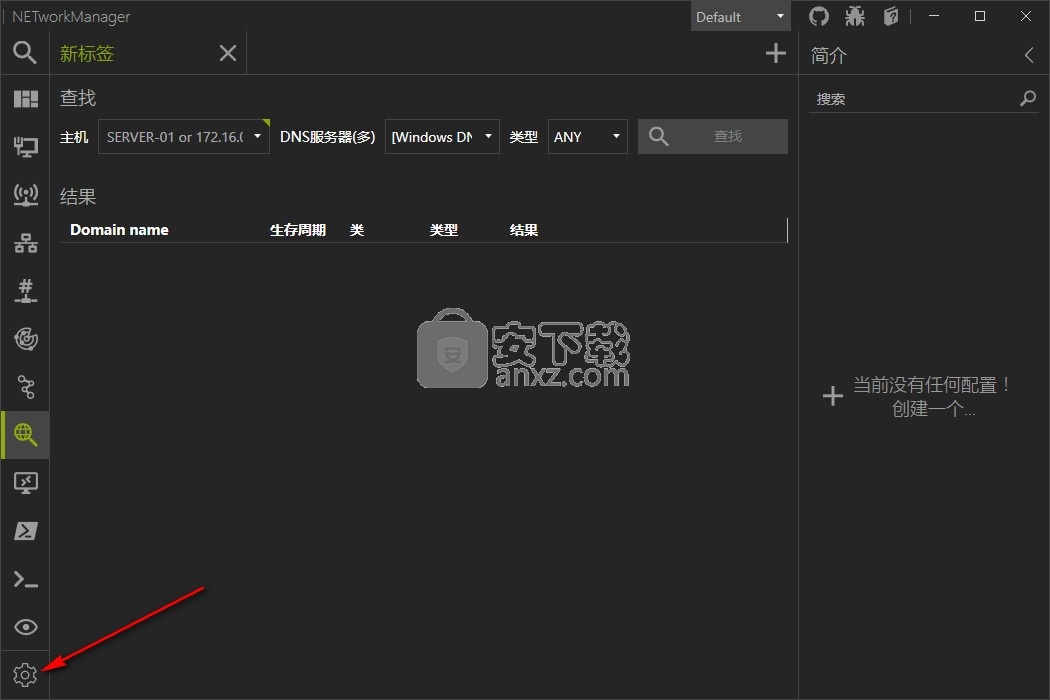
Task: Open the Default profile dropdown
Action: [x=741, y=17]
